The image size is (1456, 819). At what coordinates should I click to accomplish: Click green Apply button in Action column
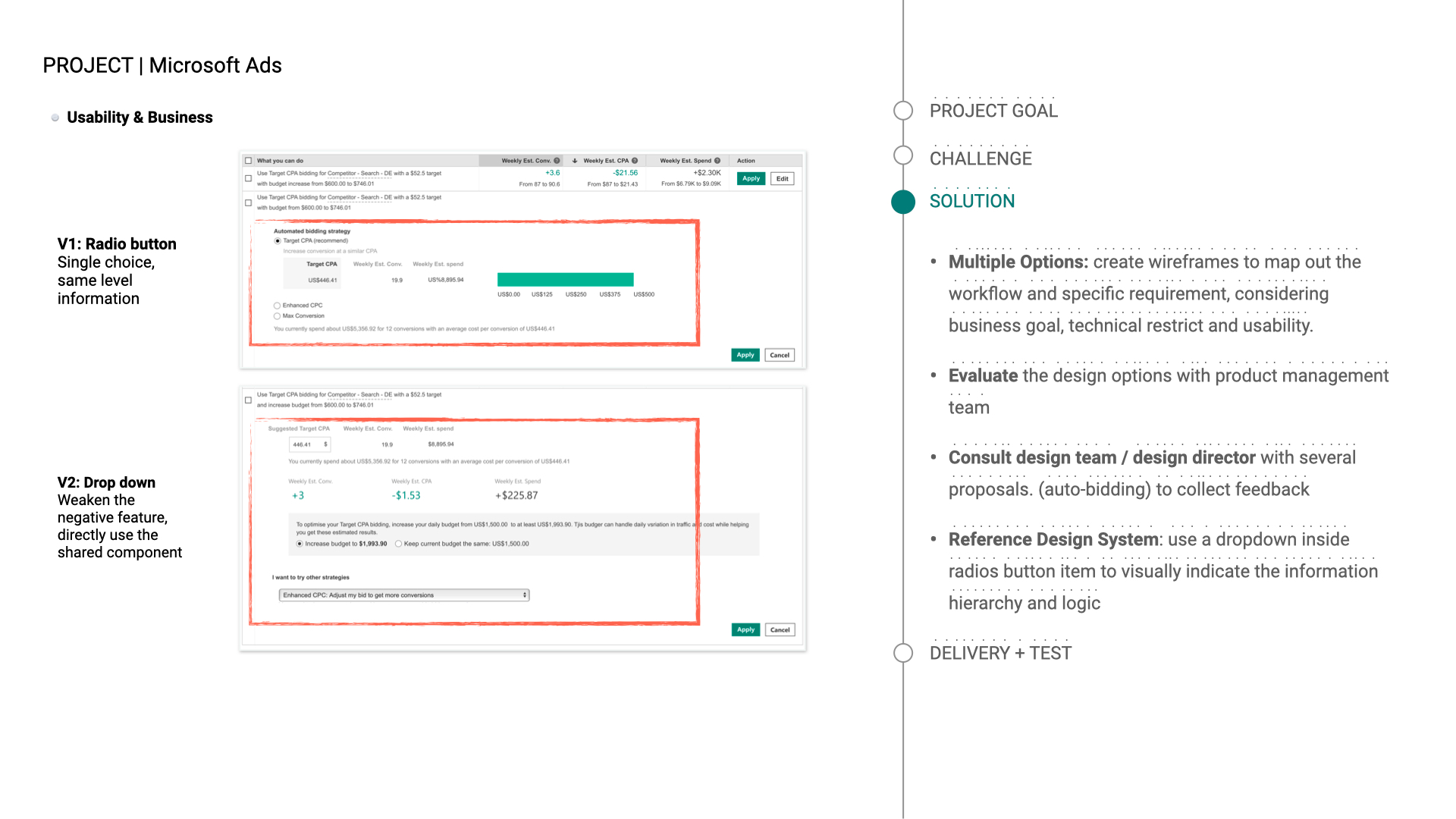[x=751, y=179]
